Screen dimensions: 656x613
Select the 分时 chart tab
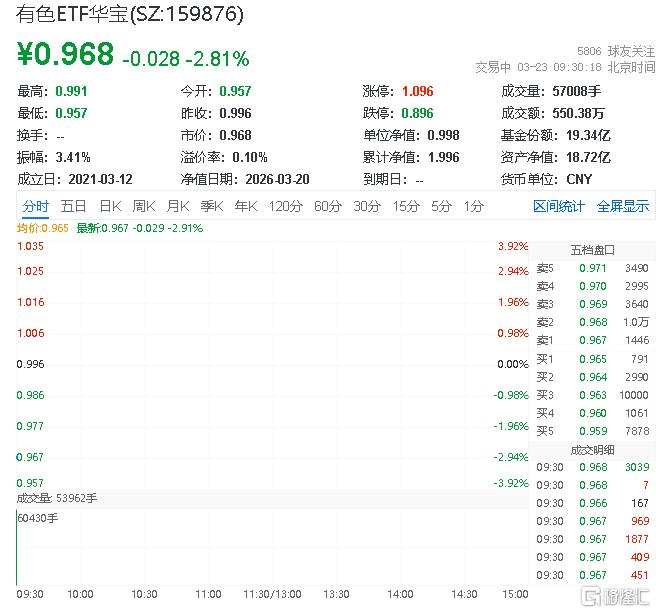click(x=36, y=206)
